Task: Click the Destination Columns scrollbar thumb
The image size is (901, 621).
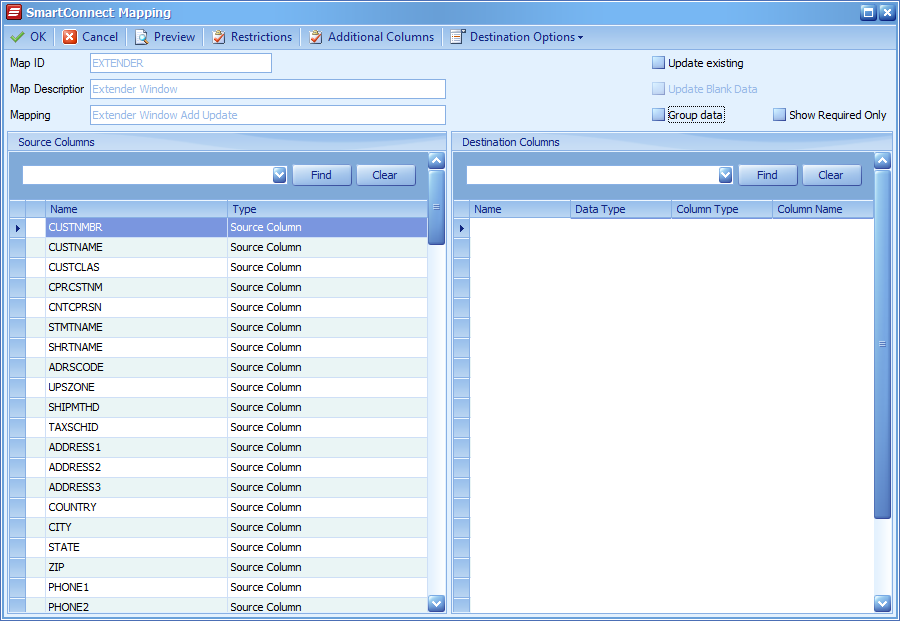Action: [883, 344]
